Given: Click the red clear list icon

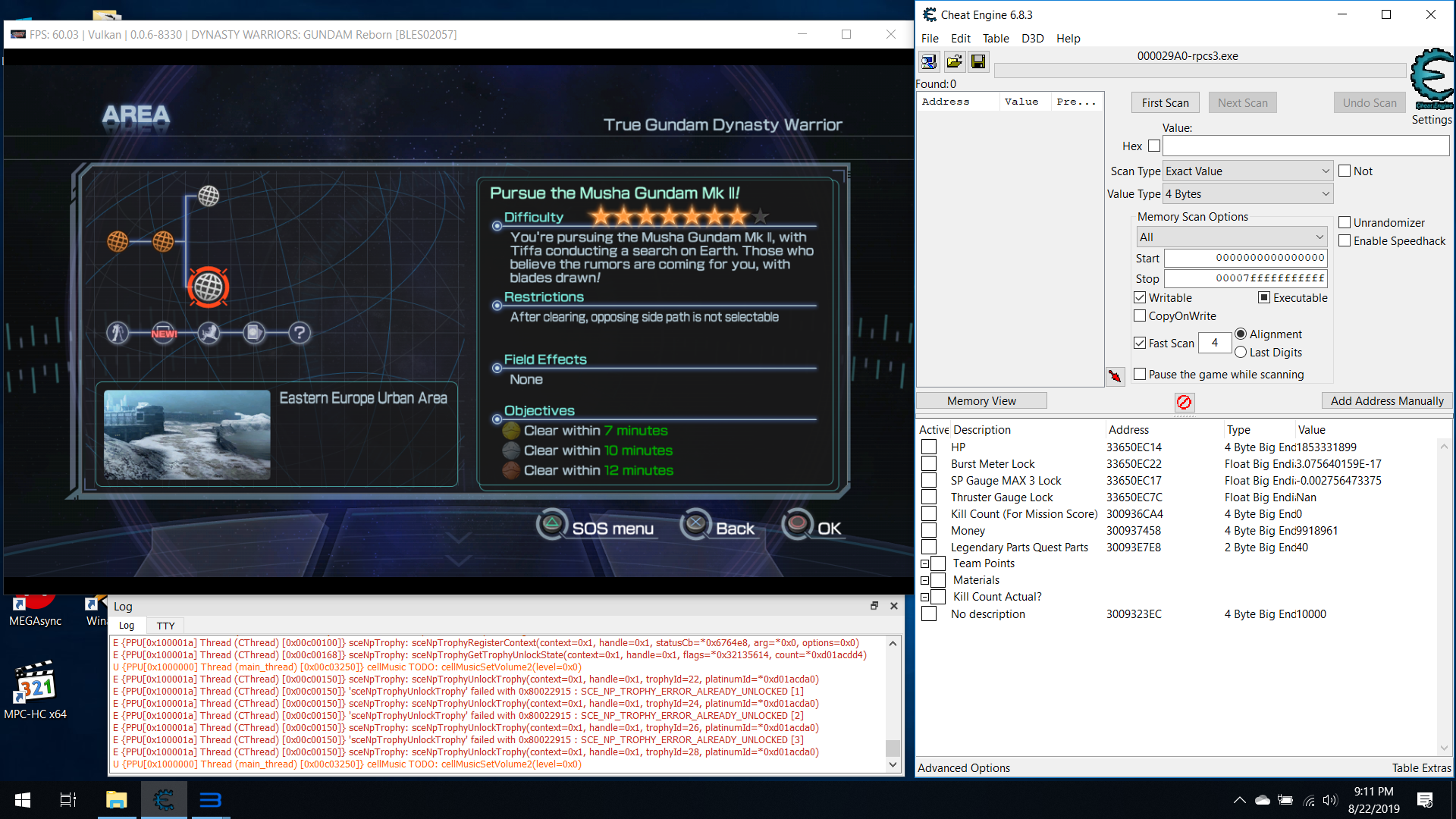Looking at the screenshot, I should coord(1184,402).
